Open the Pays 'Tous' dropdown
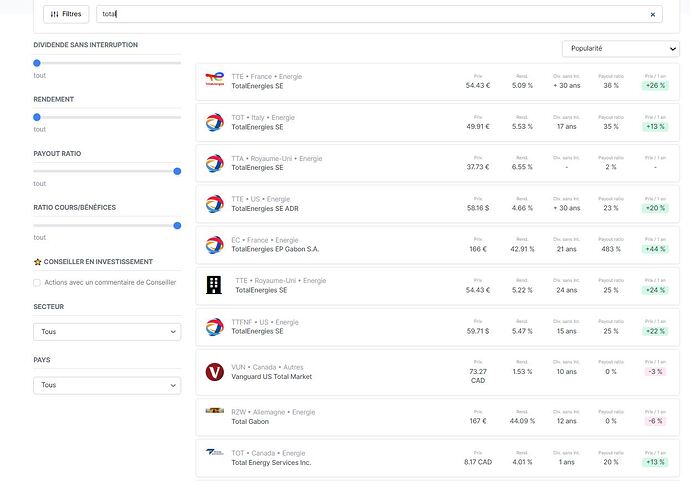 tap(107, 385)
